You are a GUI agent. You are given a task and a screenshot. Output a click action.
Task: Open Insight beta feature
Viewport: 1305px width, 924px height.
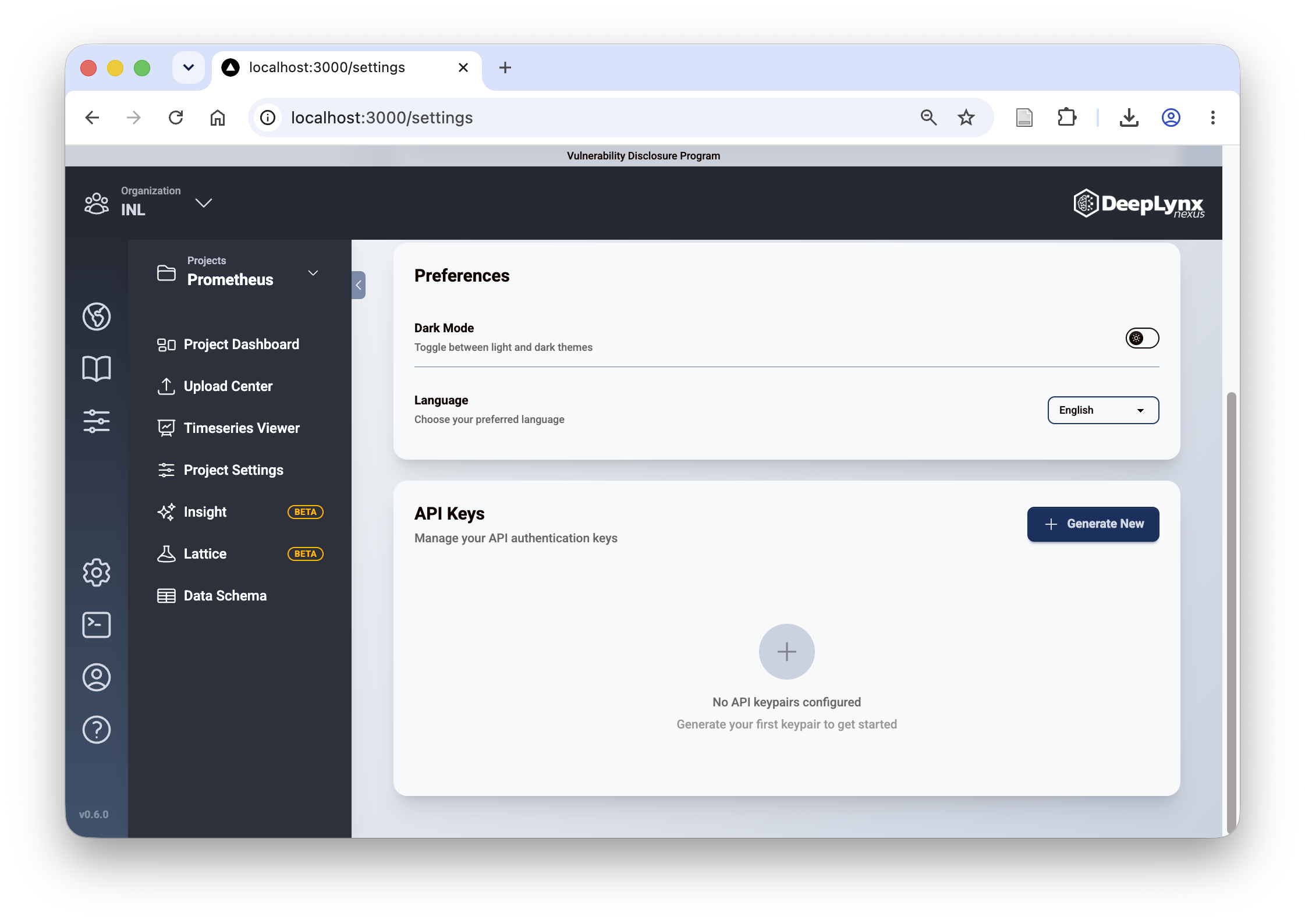point(240,512)
